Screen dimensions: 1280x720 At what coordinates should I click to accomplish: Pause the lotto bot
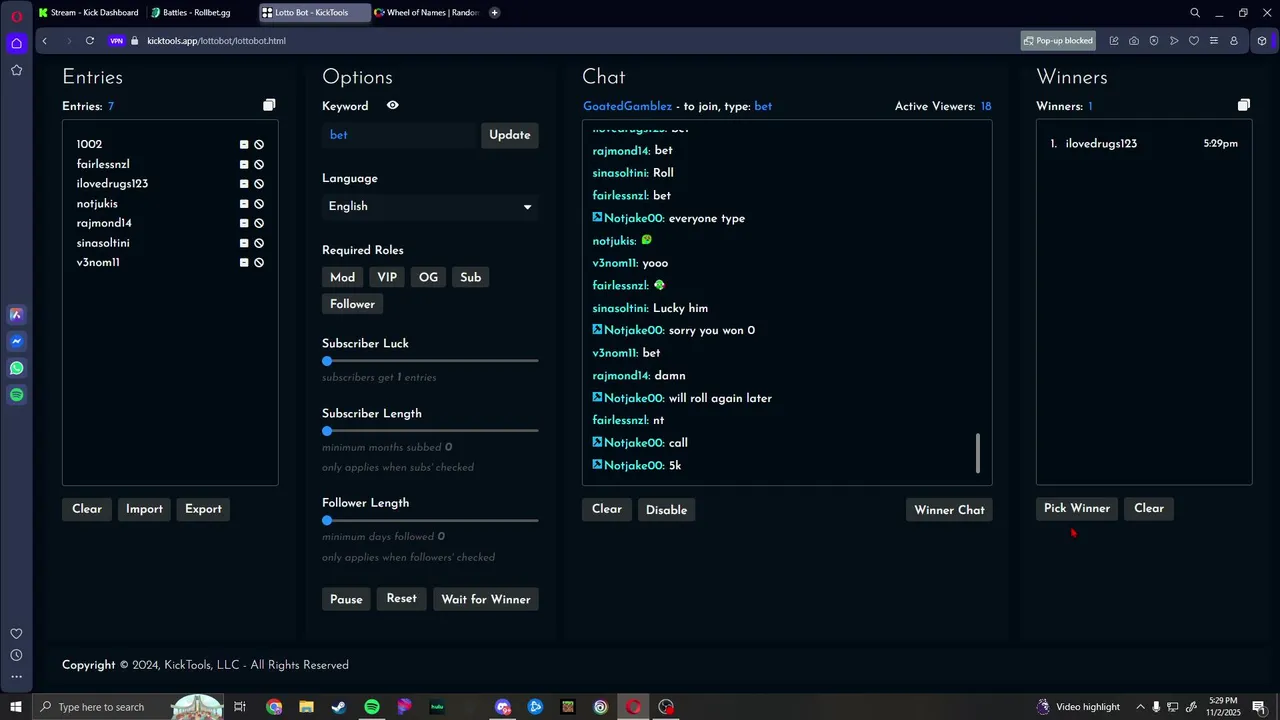346,599
